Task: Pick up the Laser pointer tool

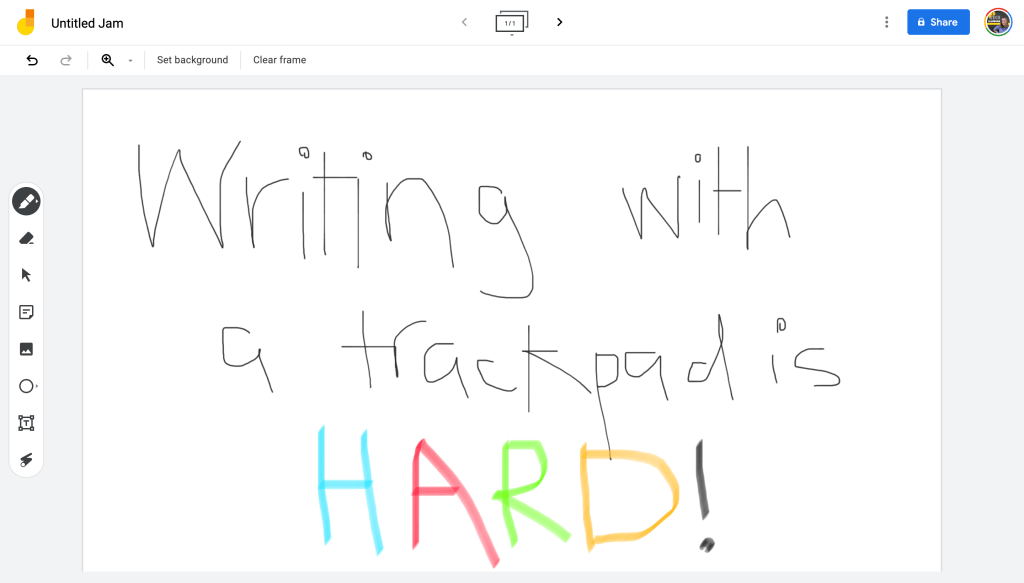Action: pos(25,460)
